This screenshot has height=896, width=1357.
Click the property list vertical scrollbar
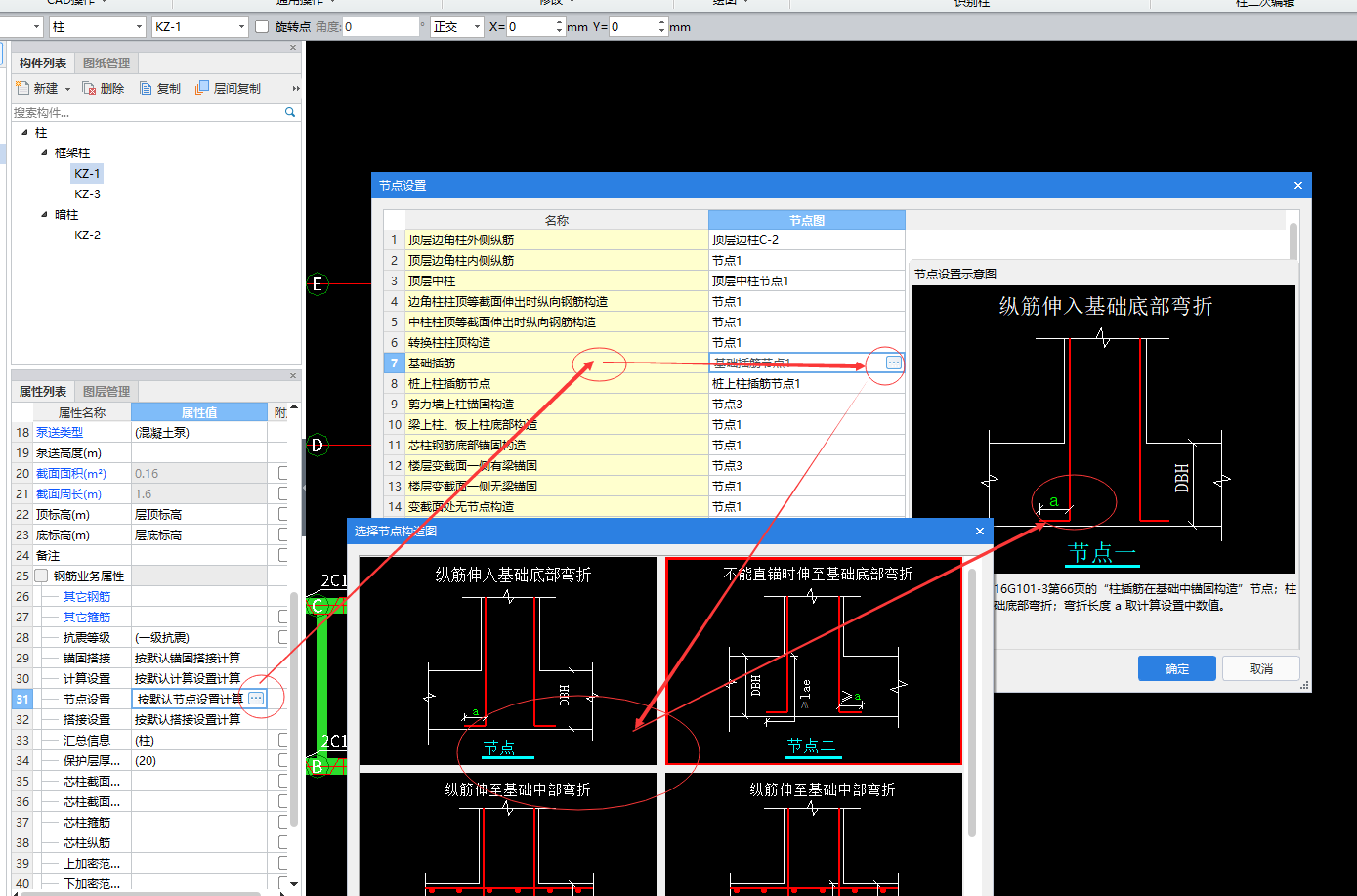click(x=294, y=708)
